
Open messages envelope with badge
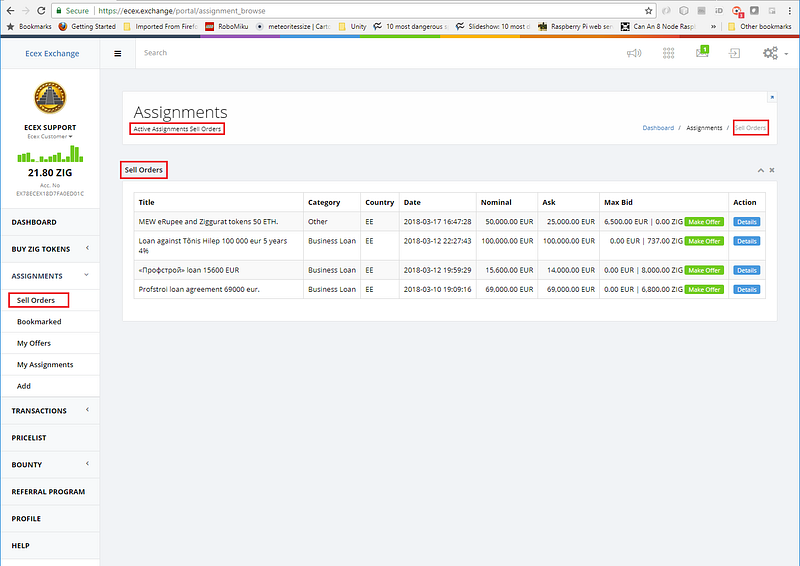click(x=703, y=52)
